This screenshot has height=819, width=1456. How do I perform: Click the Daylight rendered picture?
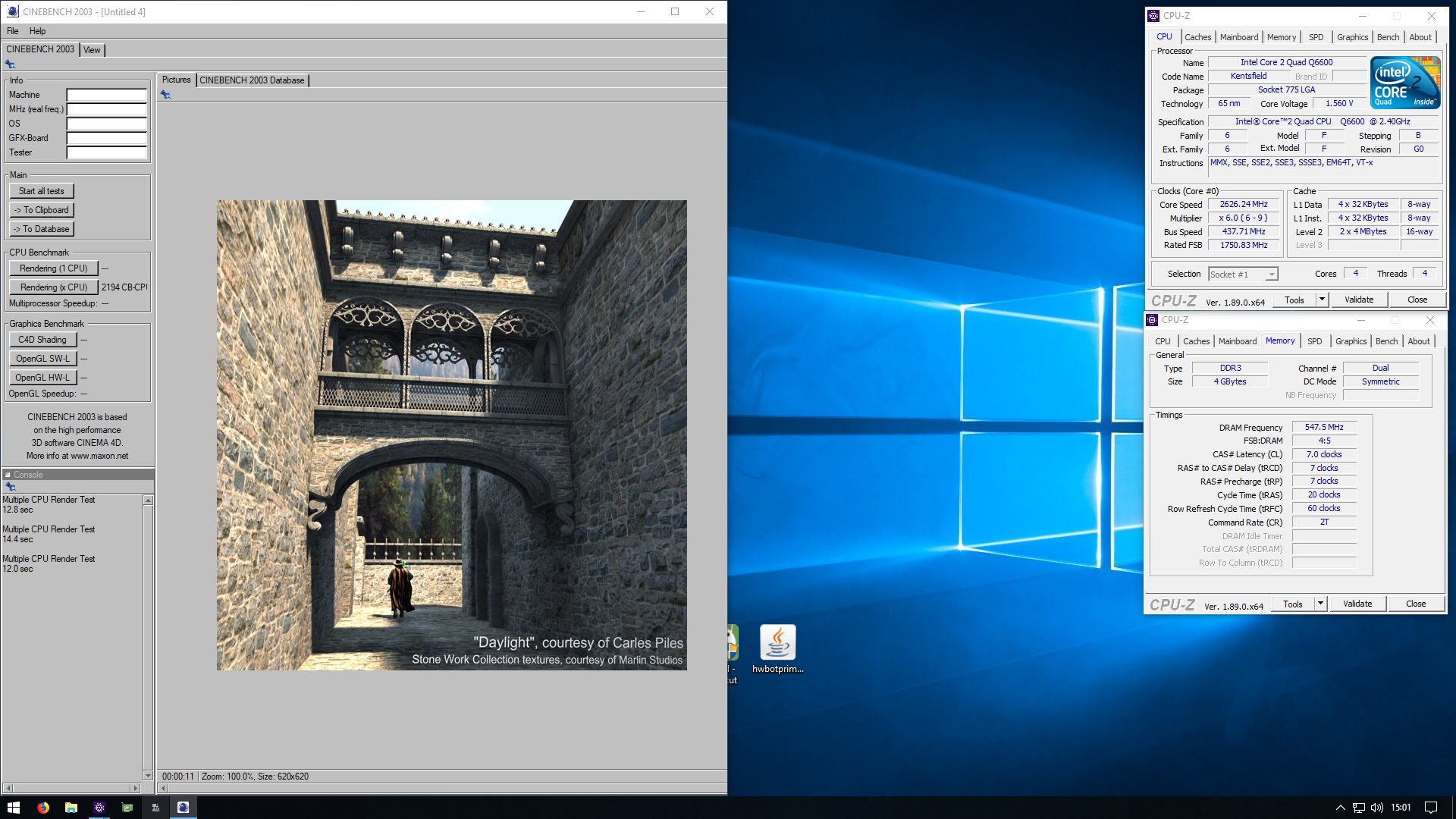(452, 435)
